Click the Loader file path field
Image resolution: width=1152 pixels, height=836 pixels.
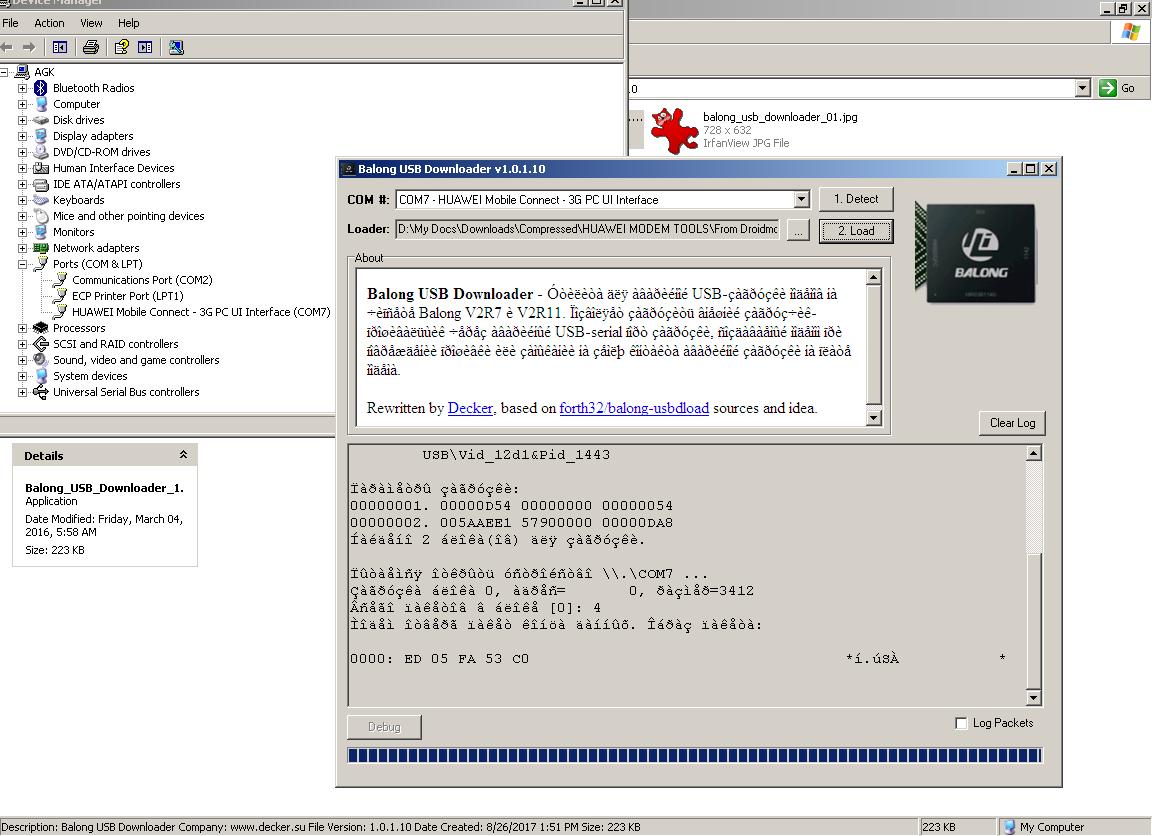pyautogui.click(x=588, y=229)
